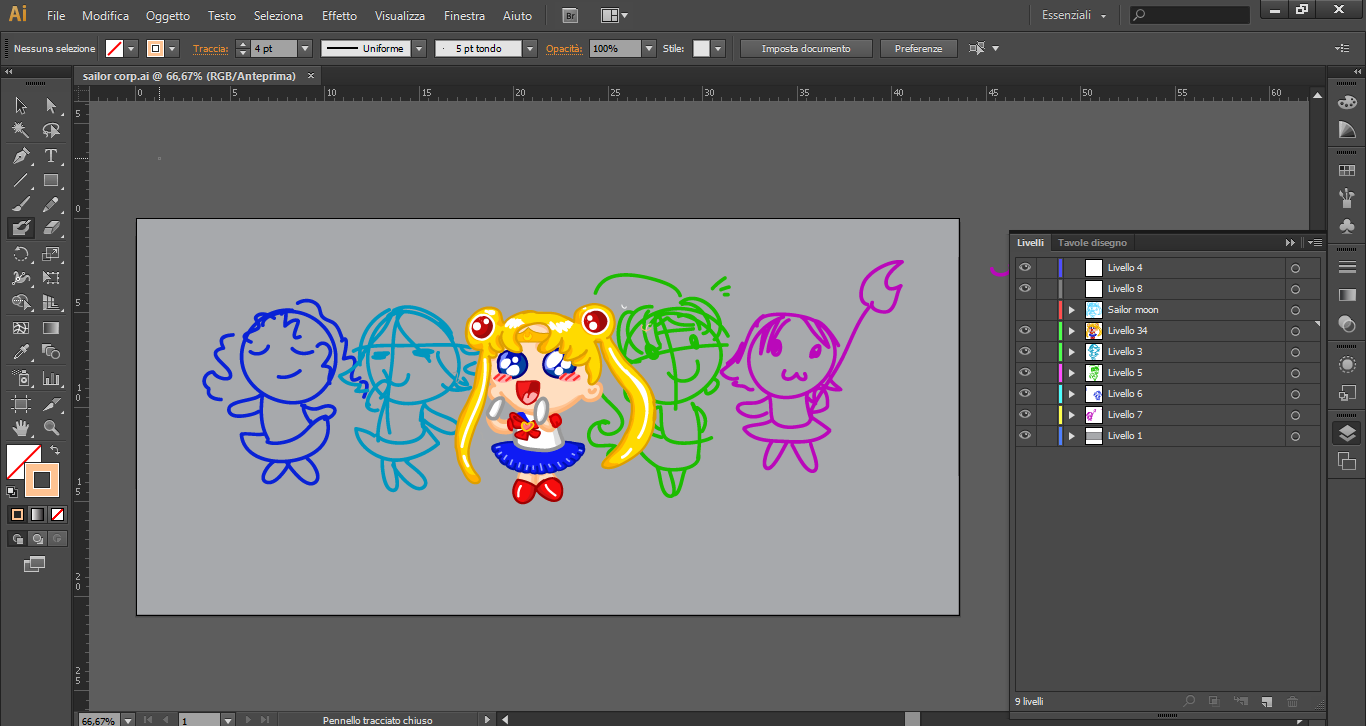1366x726 pixels.
Task: Hide the Livello 34 layer
Action: [1025, 330]
